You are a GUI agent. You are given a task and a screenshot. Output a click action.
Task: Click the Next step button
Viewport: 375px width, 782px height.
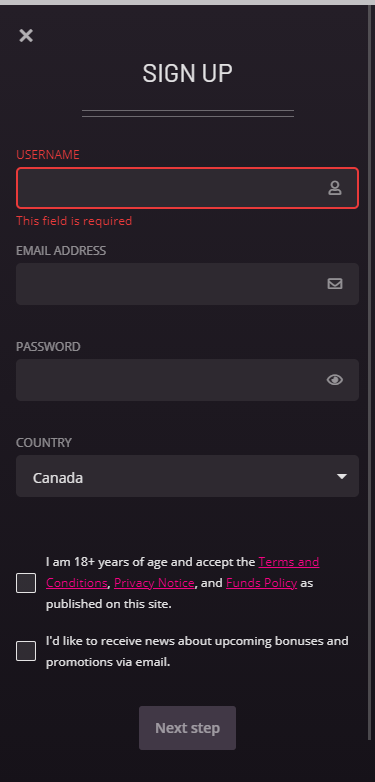pyautogui.click(x=188, y=728)
